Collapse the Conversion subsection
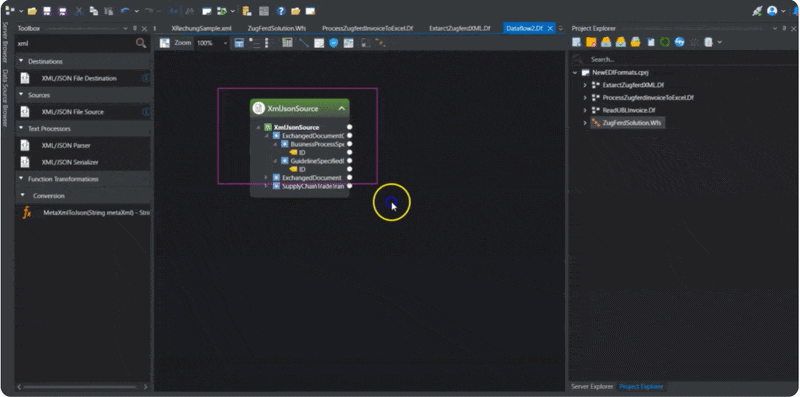This screenshot has height=397, width=800. click(x=23, y=195)
